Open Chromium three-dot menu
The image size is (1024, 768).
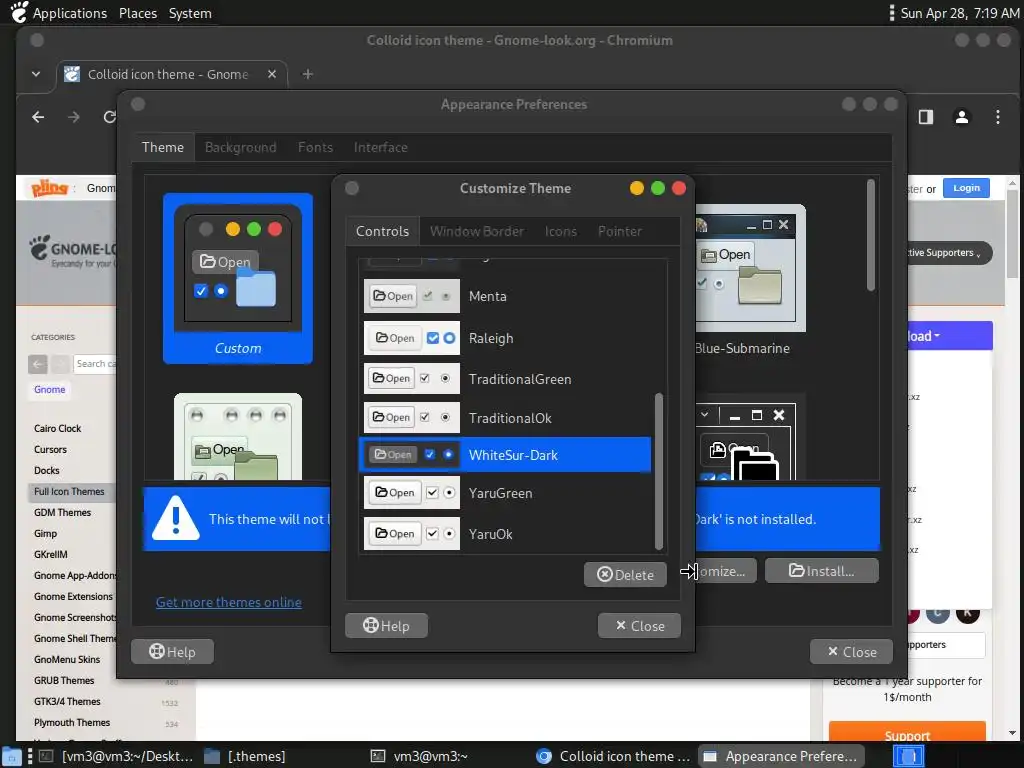point(998,117)
